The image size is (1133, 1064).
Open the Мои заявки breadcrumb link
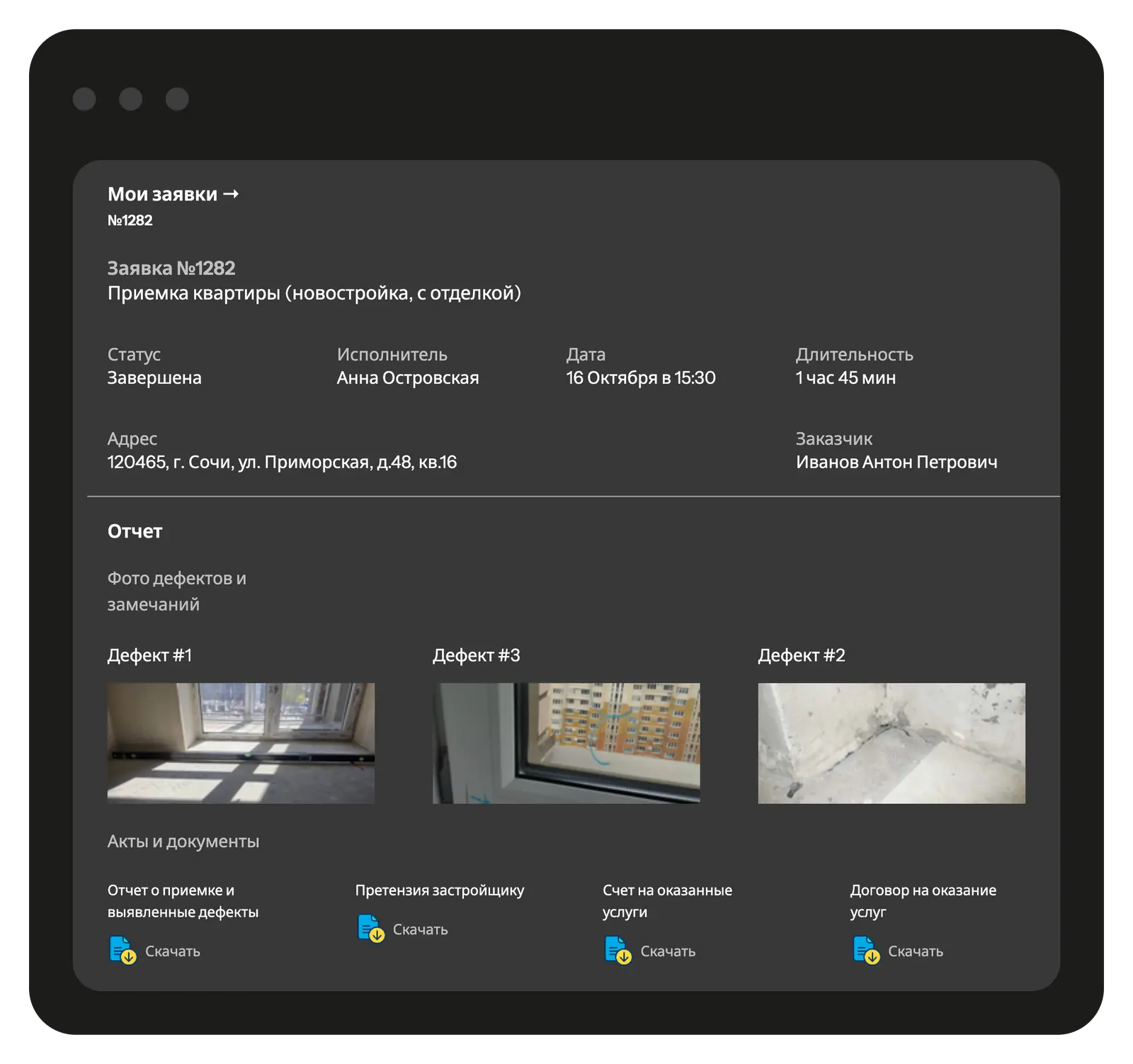(162, 194)
